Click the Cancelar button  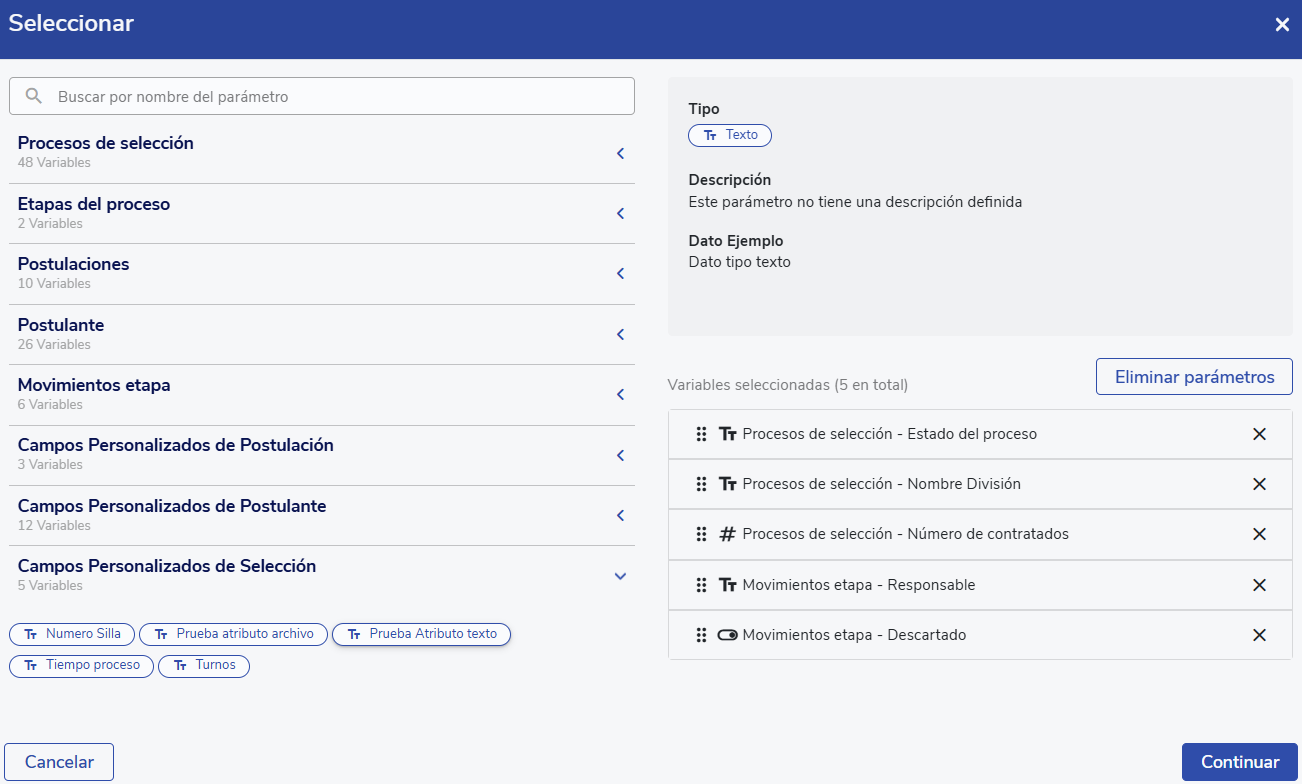click(59, 762)
